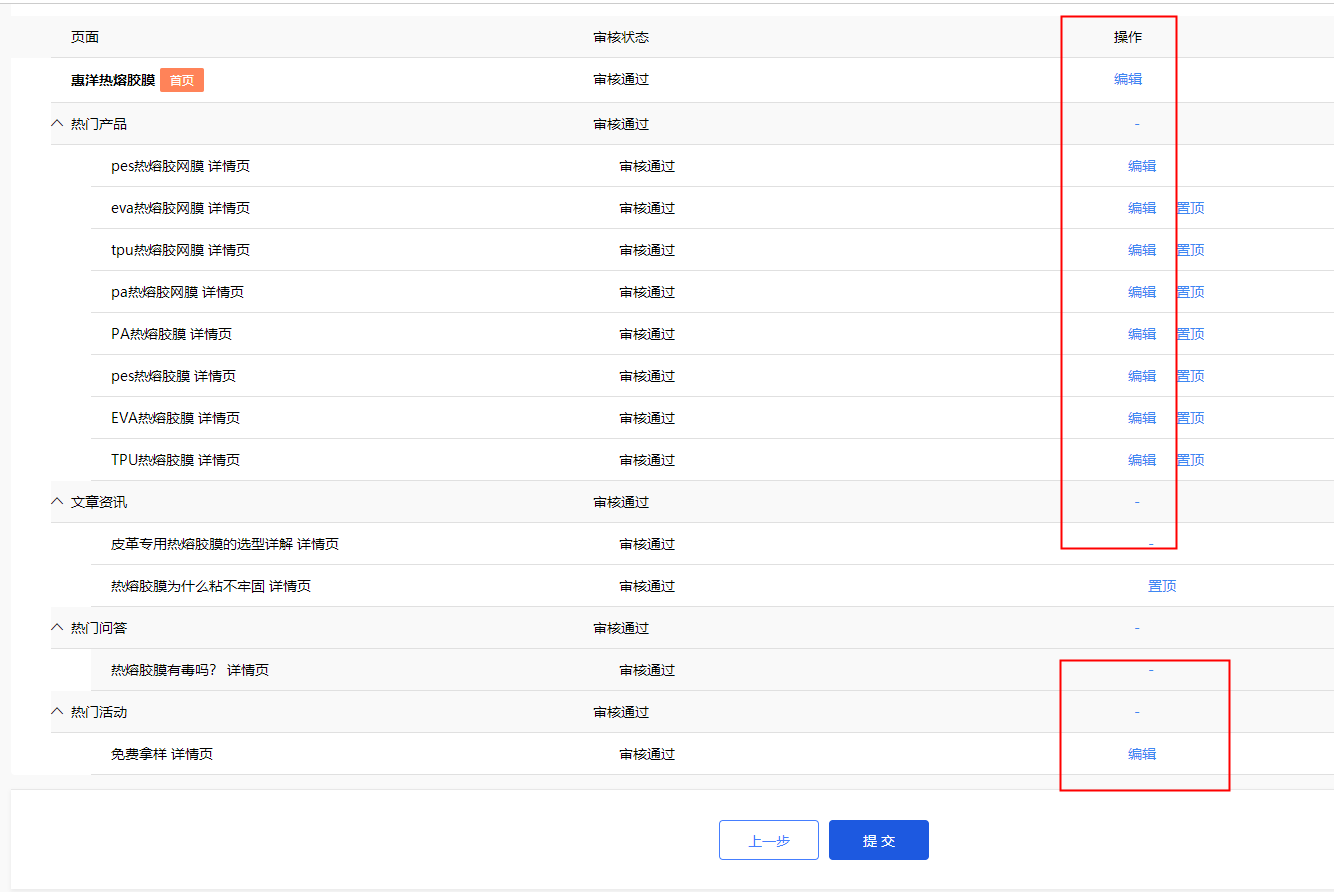Edit the eva热熔胶网膜 详情页 row
This screenshot has width=1334, height=892.
click(1142, 208)
